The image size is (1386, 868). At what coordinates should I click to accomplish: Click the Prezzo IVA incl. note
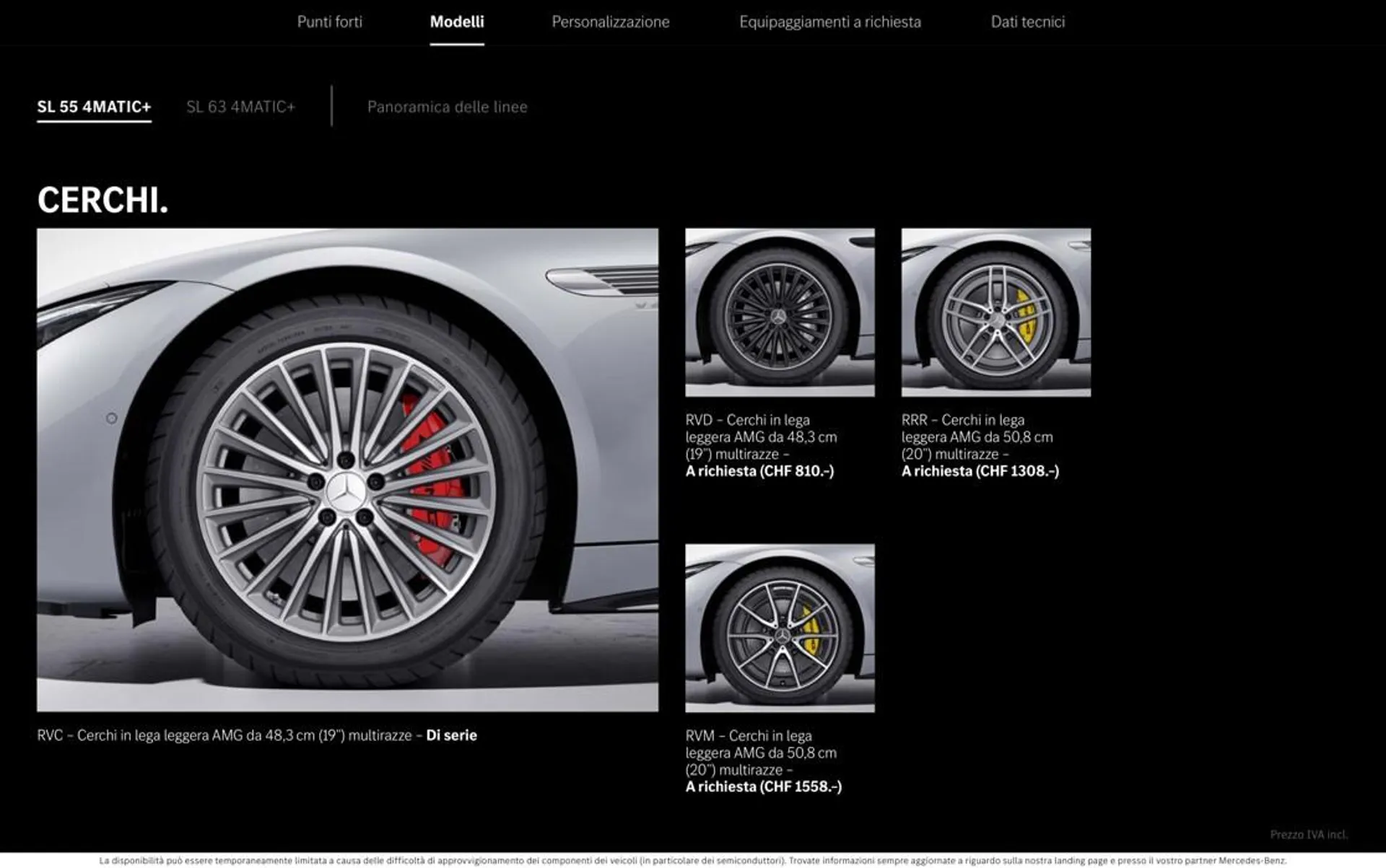tap(1309, 835)
